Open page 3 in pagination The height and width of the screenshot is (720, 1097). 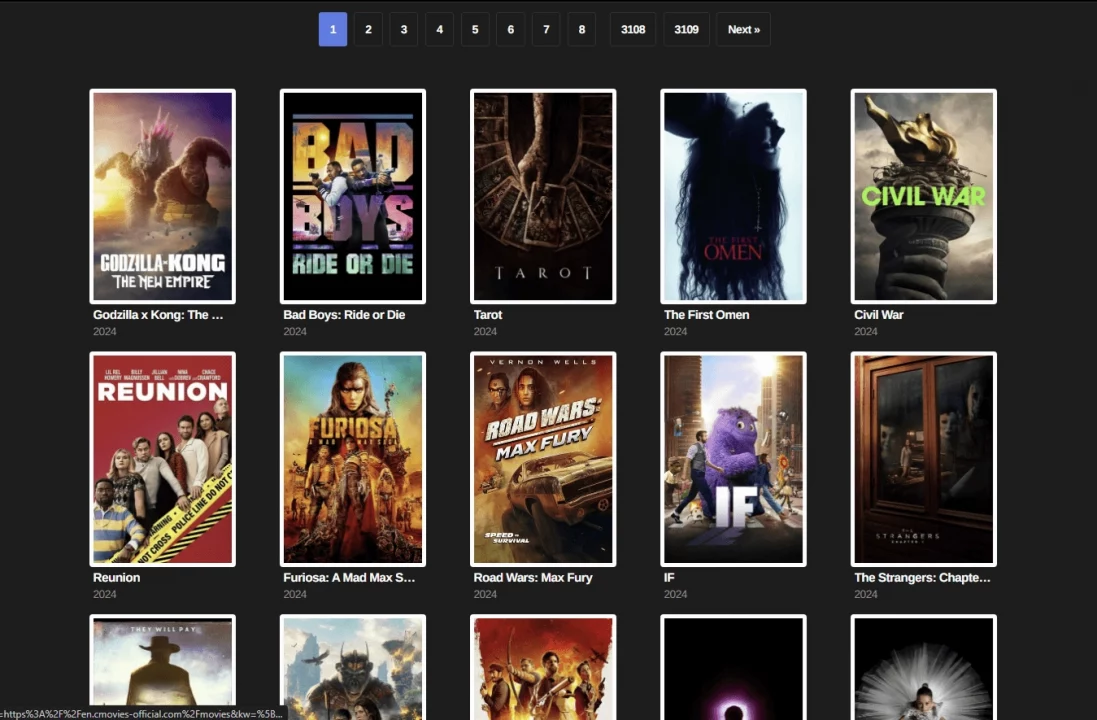(x=403, y=29)
